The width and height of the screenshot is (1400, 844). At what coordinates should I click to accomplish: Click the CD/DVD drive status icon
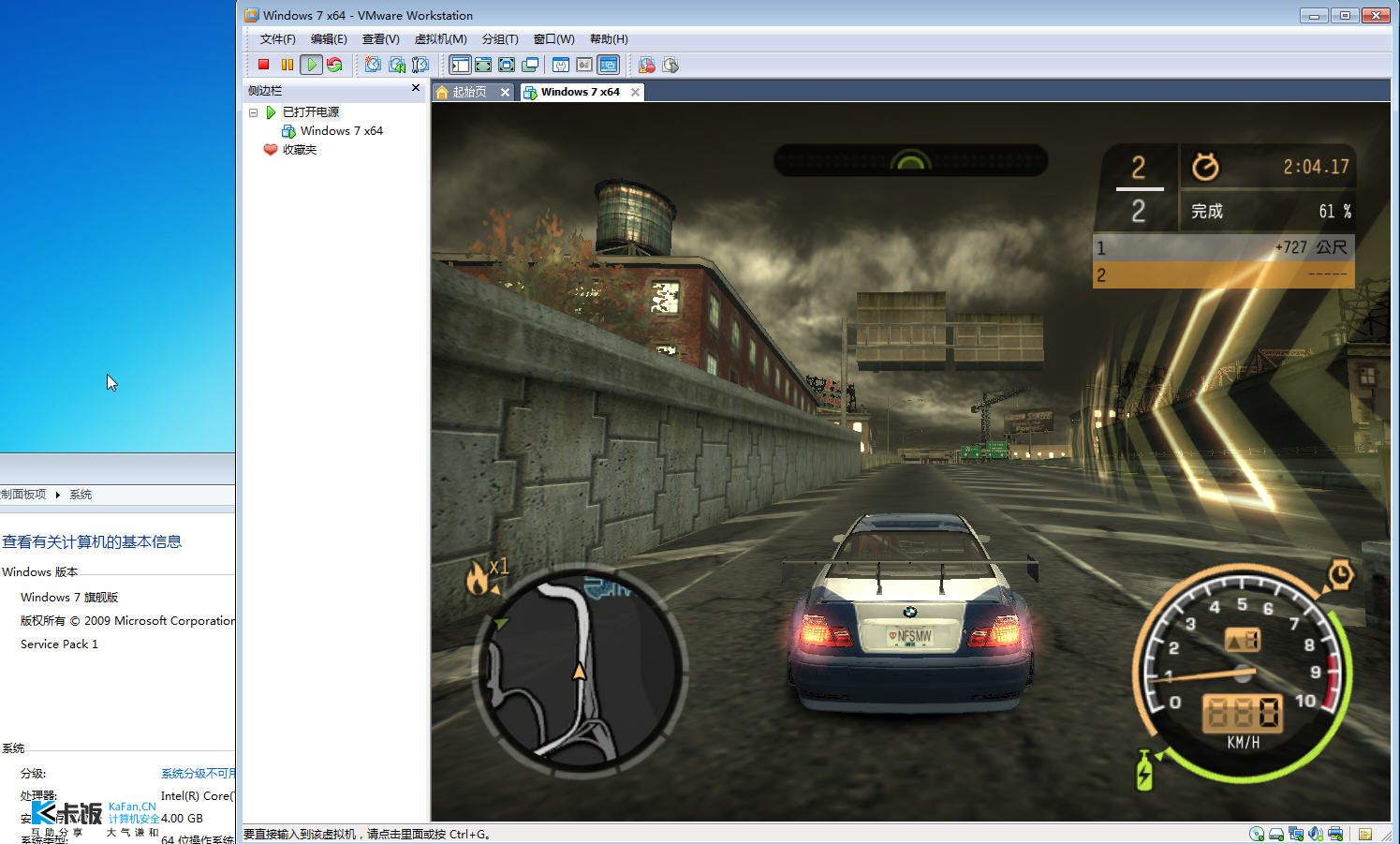[1257, 834]
